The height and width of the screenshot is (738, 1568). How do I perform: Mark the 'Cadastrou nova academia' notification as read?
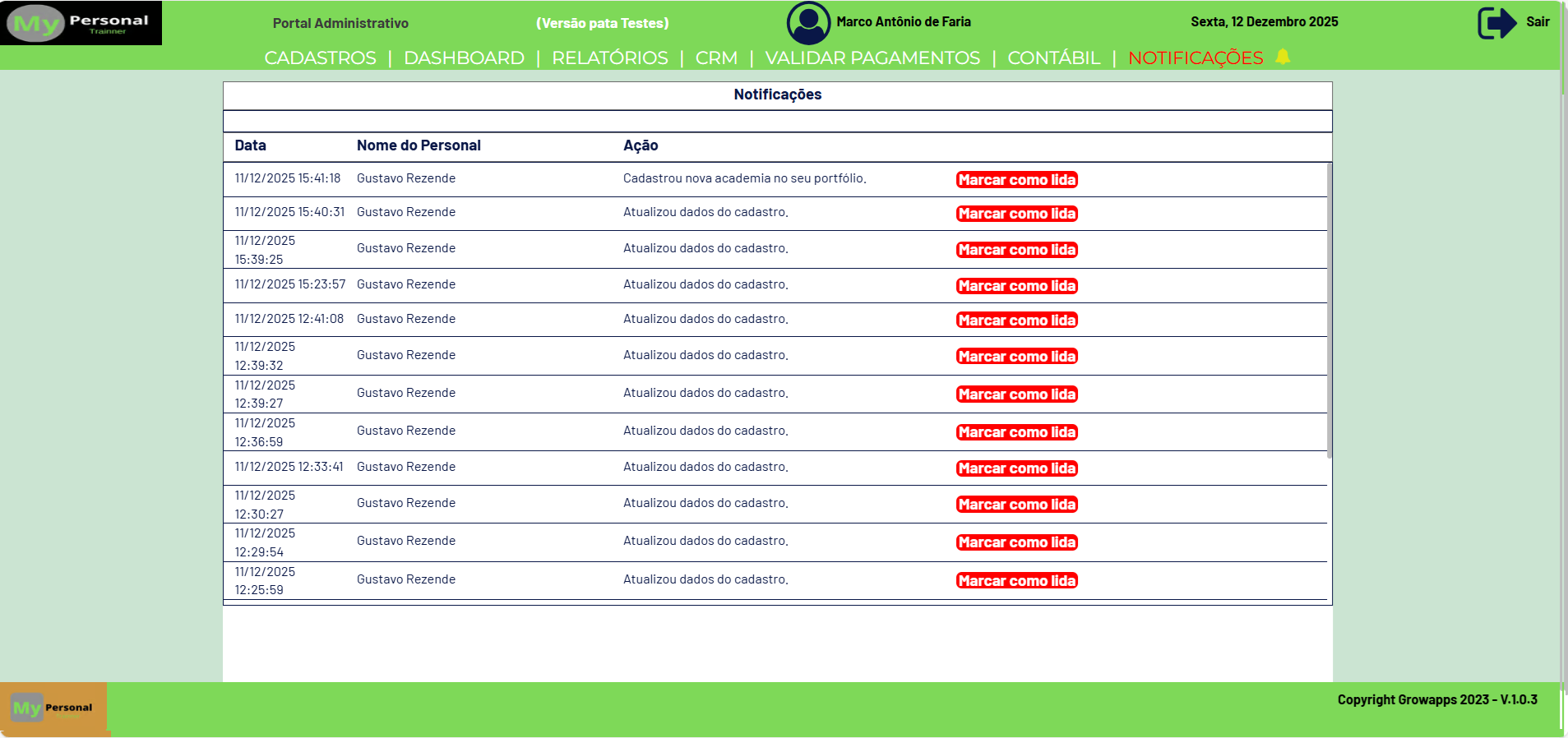point(1016,180)
